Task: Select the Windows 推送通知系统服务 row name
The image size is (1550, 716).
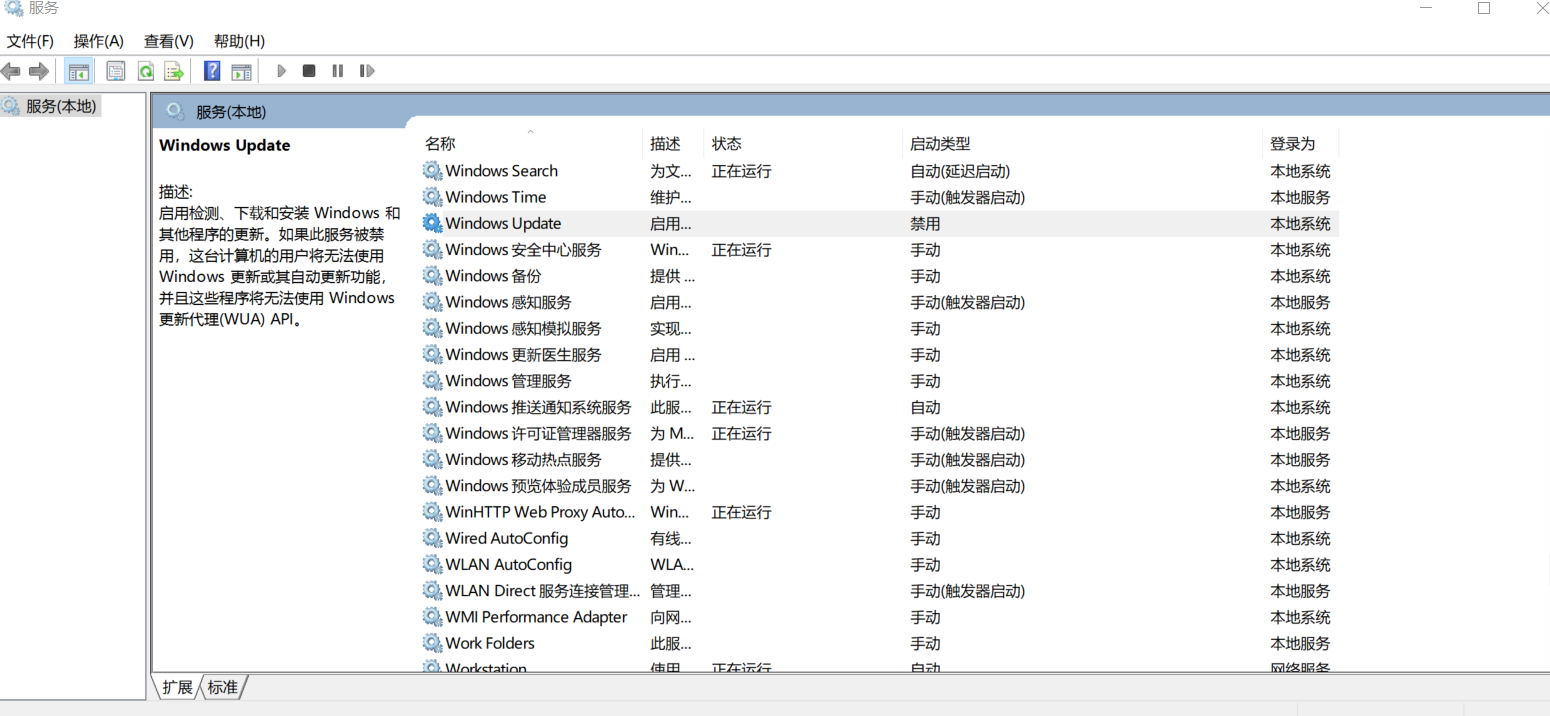Action: click(x=538, y=407)
